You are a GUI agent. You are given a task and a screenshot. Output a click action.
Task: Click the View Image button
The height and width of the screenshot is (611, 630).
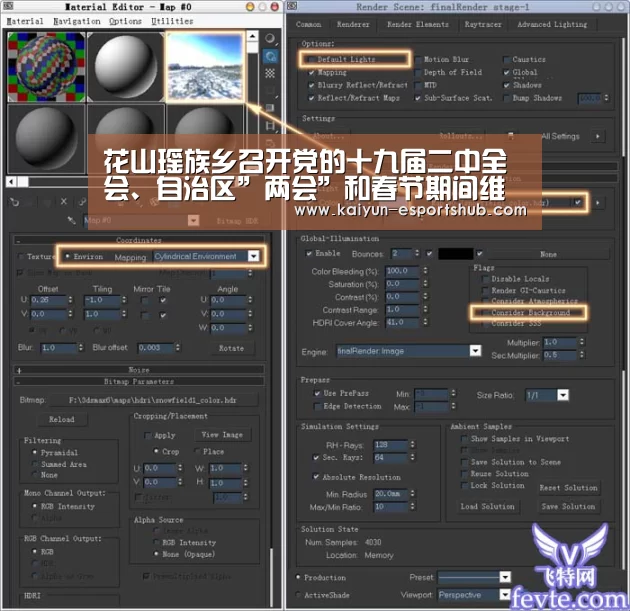[x=222, y=435]
